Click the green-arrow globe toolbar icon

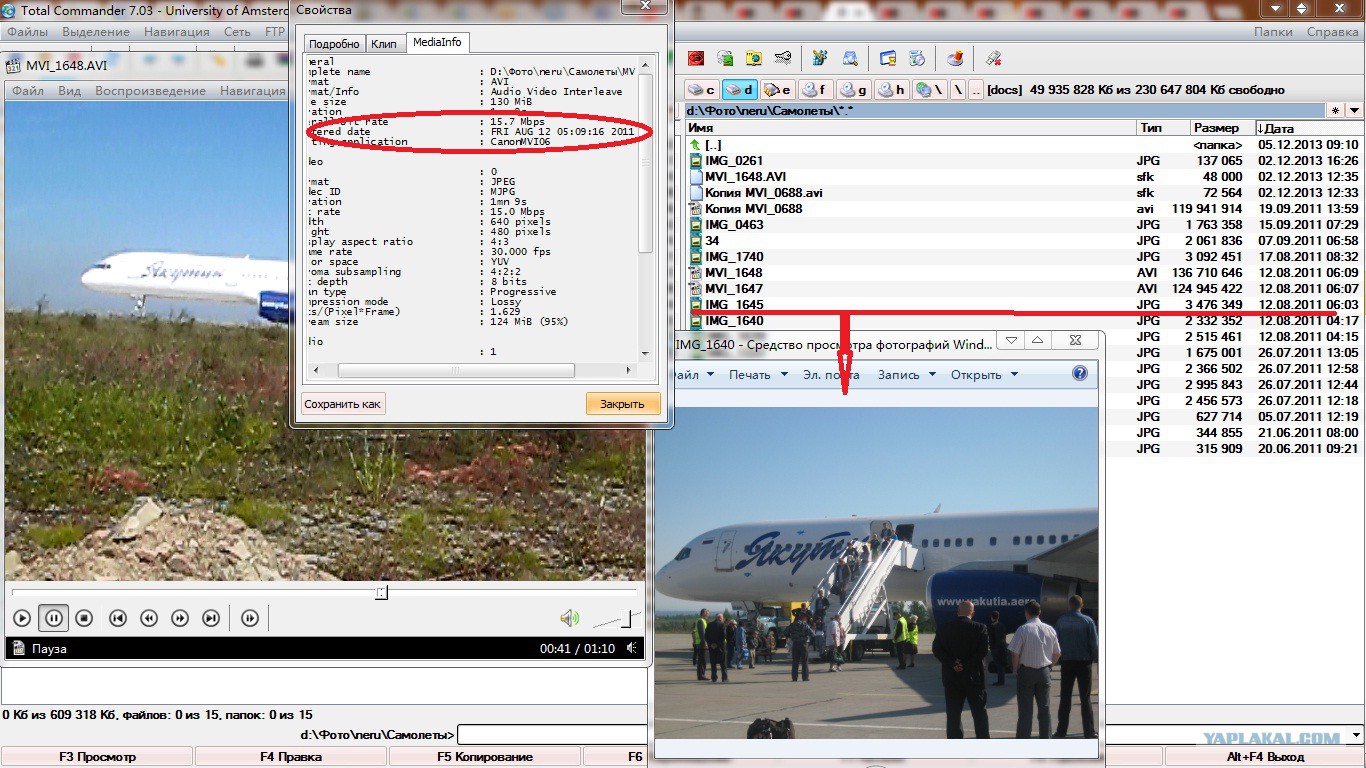click(x=725, y=58)
